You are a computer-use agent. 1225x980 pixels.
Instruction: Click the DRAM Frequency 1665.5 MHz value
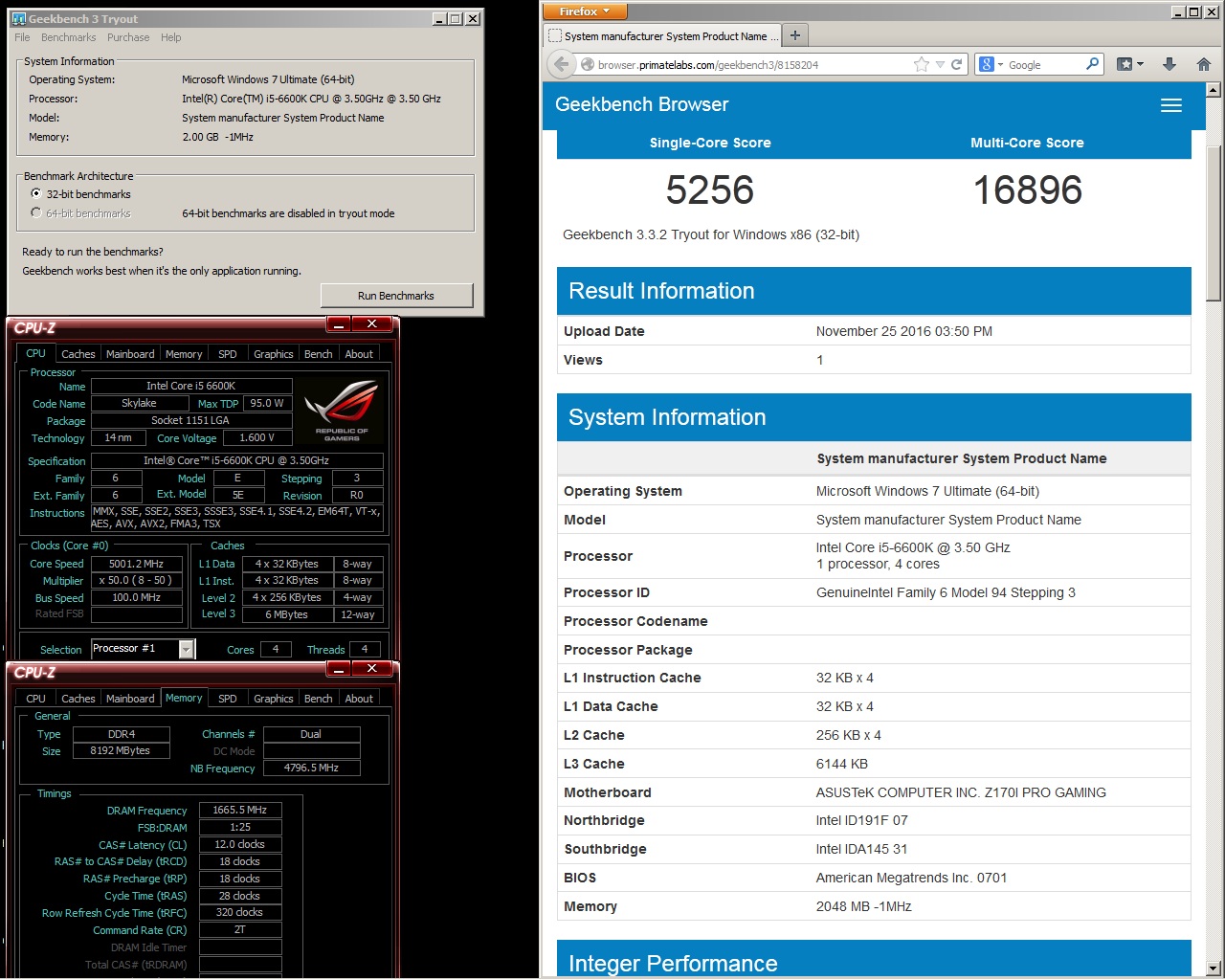click(x=240, y=810)
